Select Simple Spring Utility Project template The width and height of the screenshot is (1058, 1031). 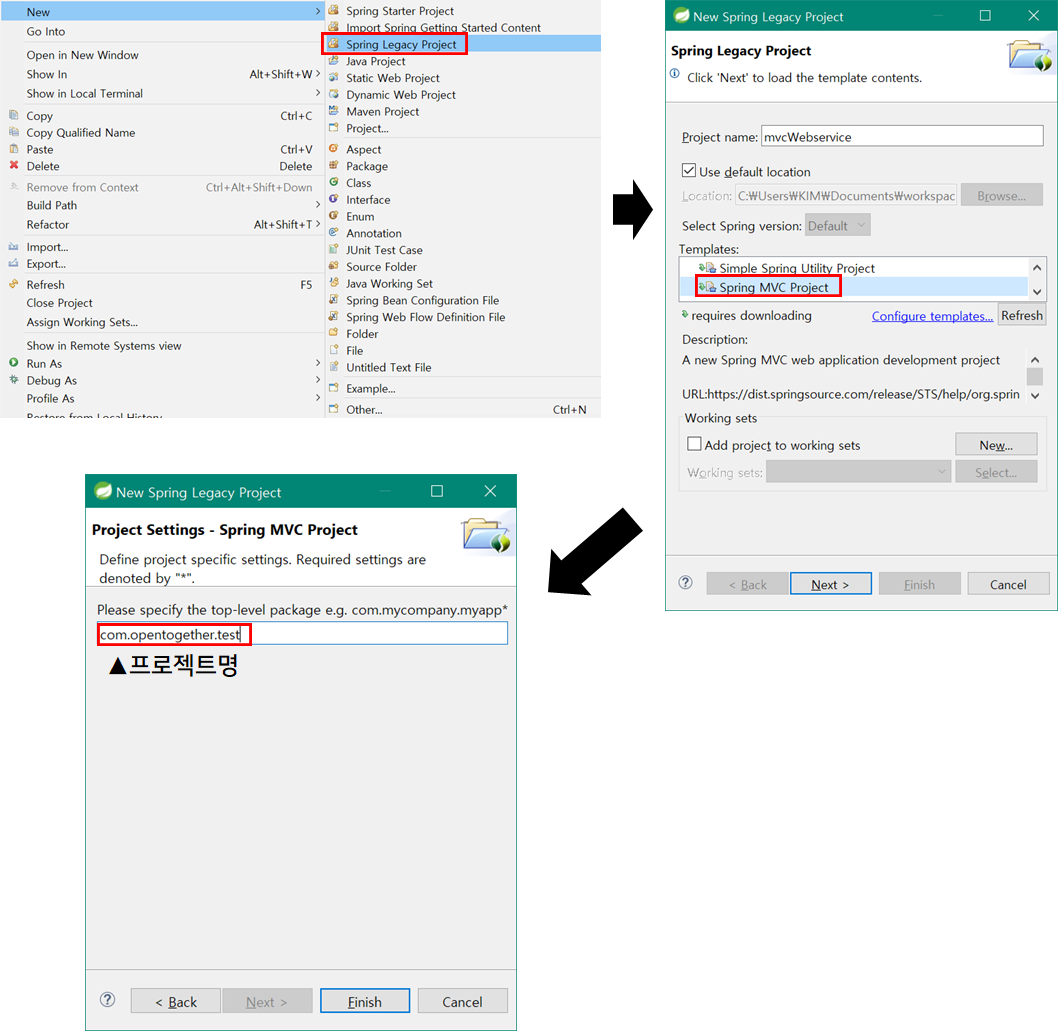click(796, 268)
